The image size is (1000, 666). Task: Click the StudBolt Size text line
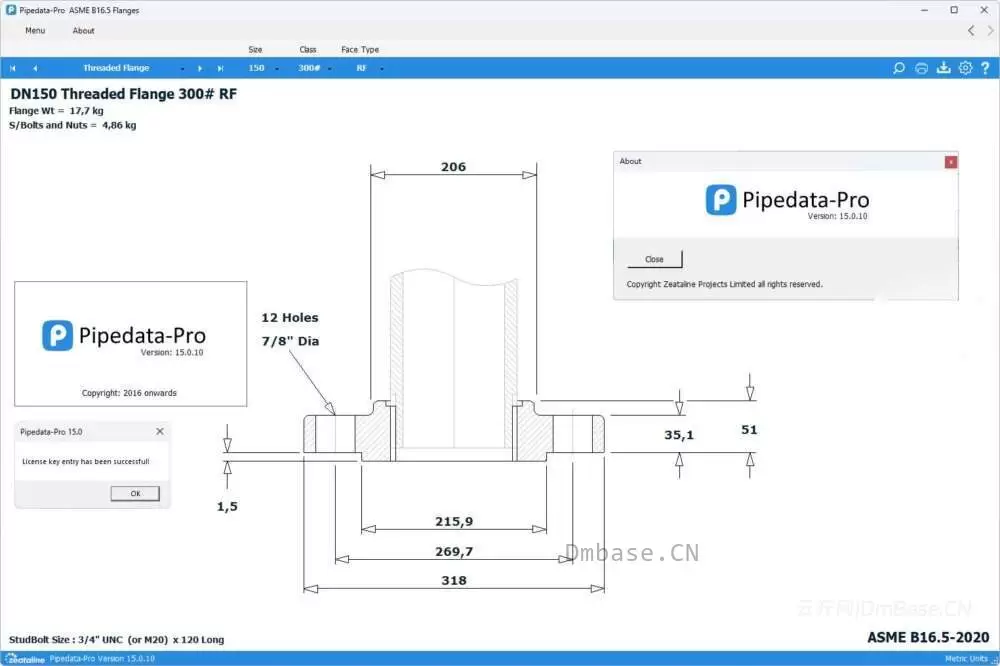coord(117,639)
